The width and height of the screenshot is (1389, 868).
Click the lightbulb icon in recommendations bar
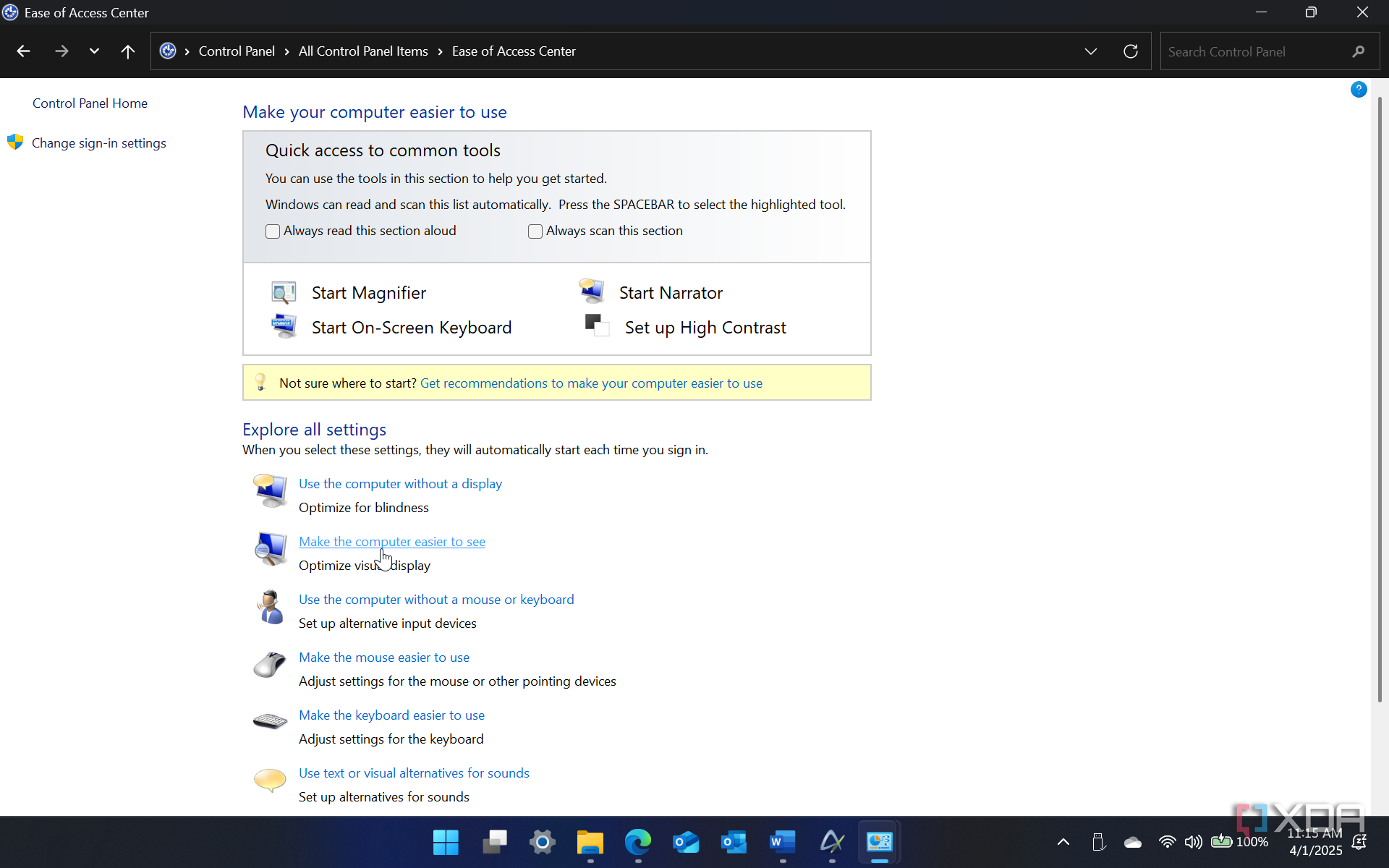261,383
